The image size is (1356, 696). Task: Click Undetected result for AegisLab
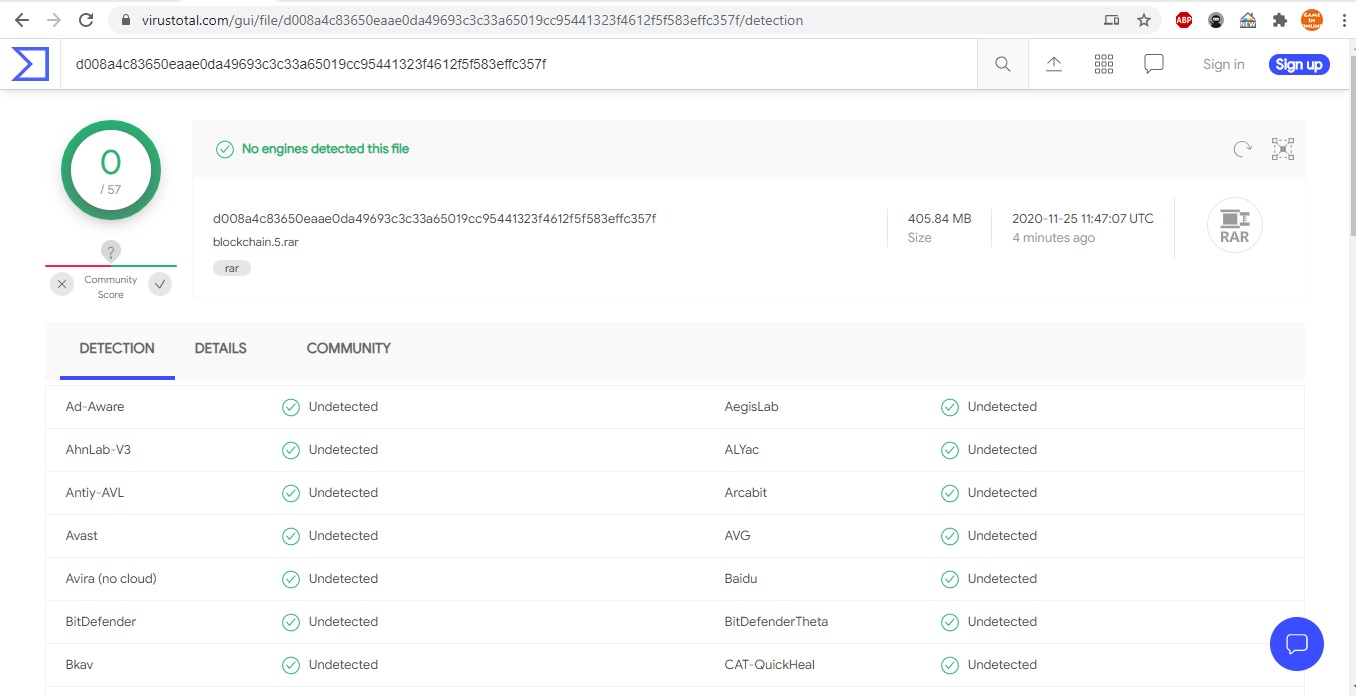(1002, 407)
